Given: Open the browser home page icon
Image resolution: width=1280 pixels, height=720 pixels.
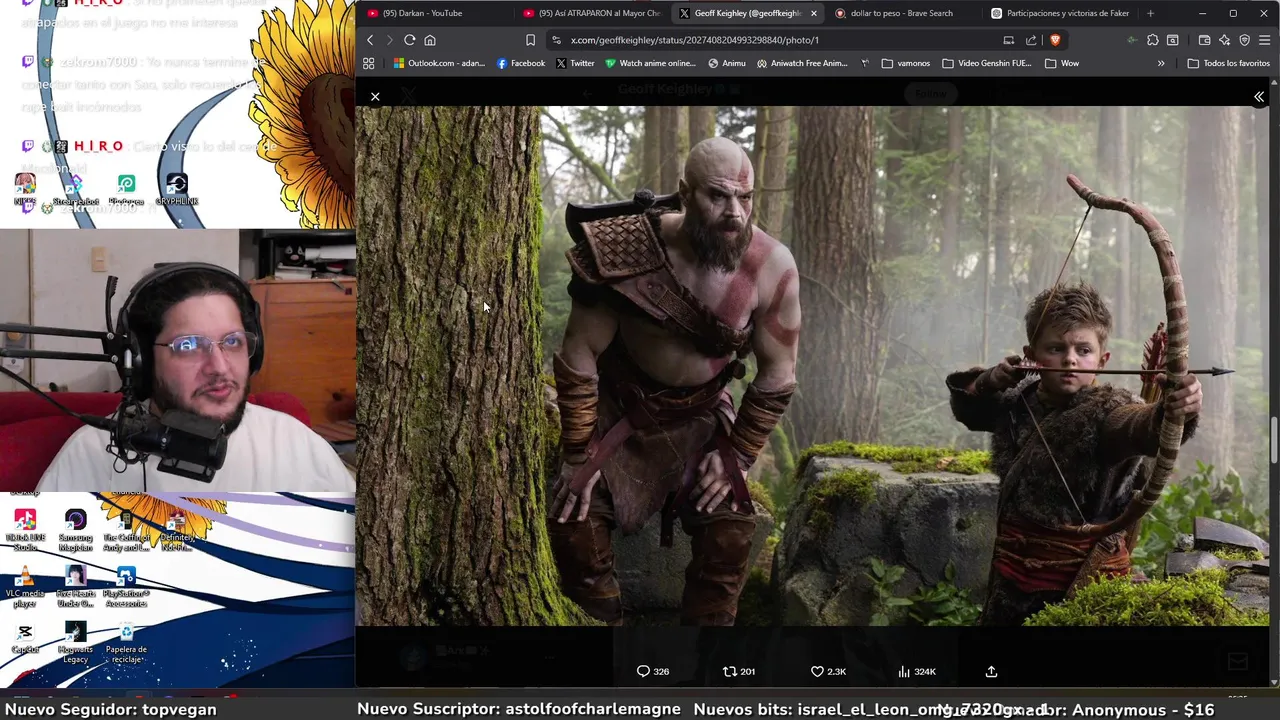Looking at the screenshot, I should (430, 40).
